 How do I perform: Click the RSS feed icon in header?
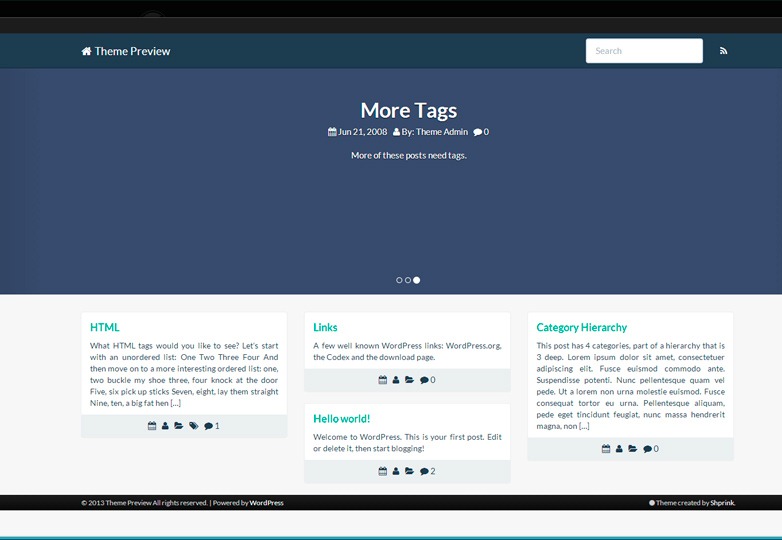coord(724,51)
